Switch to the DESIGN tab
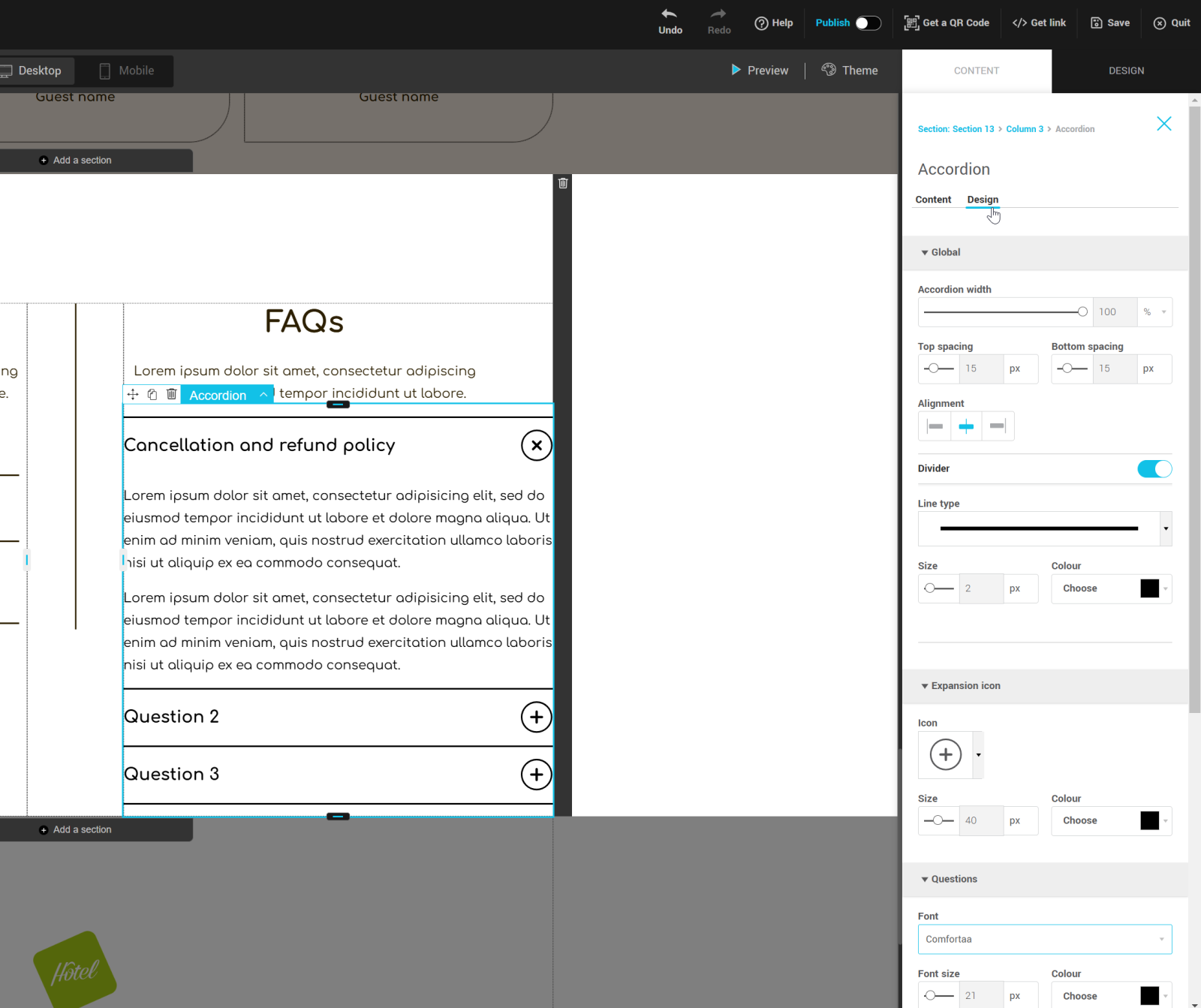 [1126, 71]
